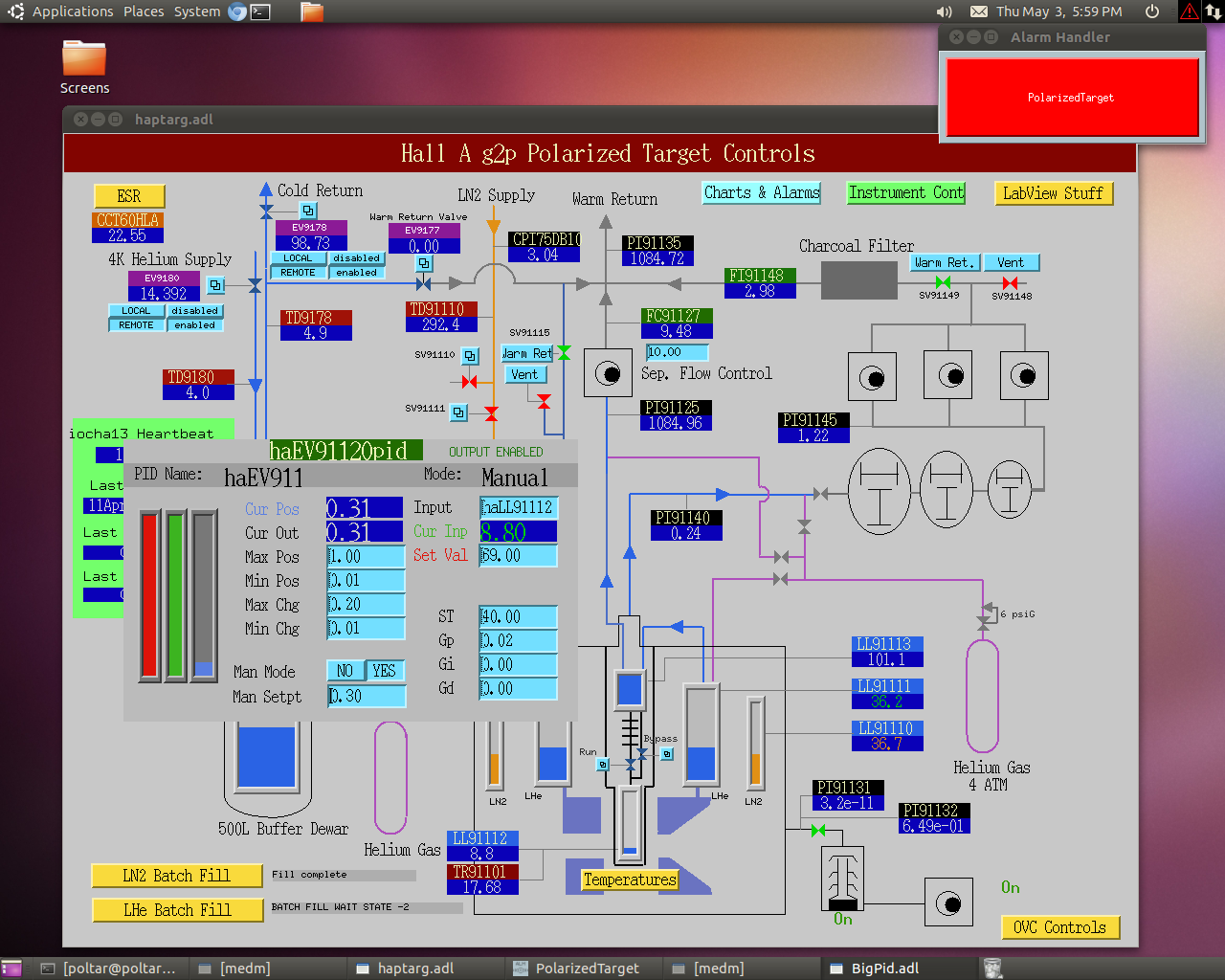
Task: Switch to PolarizedTarget in the taskbar
Action: [x=583, y=969]
